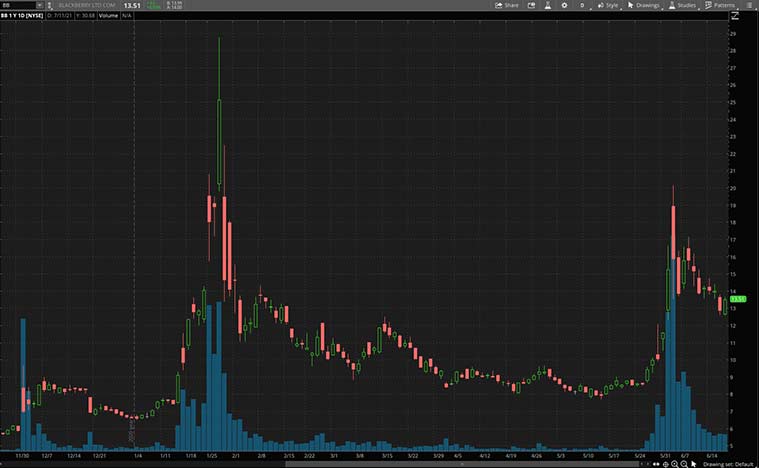Click the horizontal time scrollbar at the bottom
The height and width of the screenshot is (468, 759).
(460, 464)
